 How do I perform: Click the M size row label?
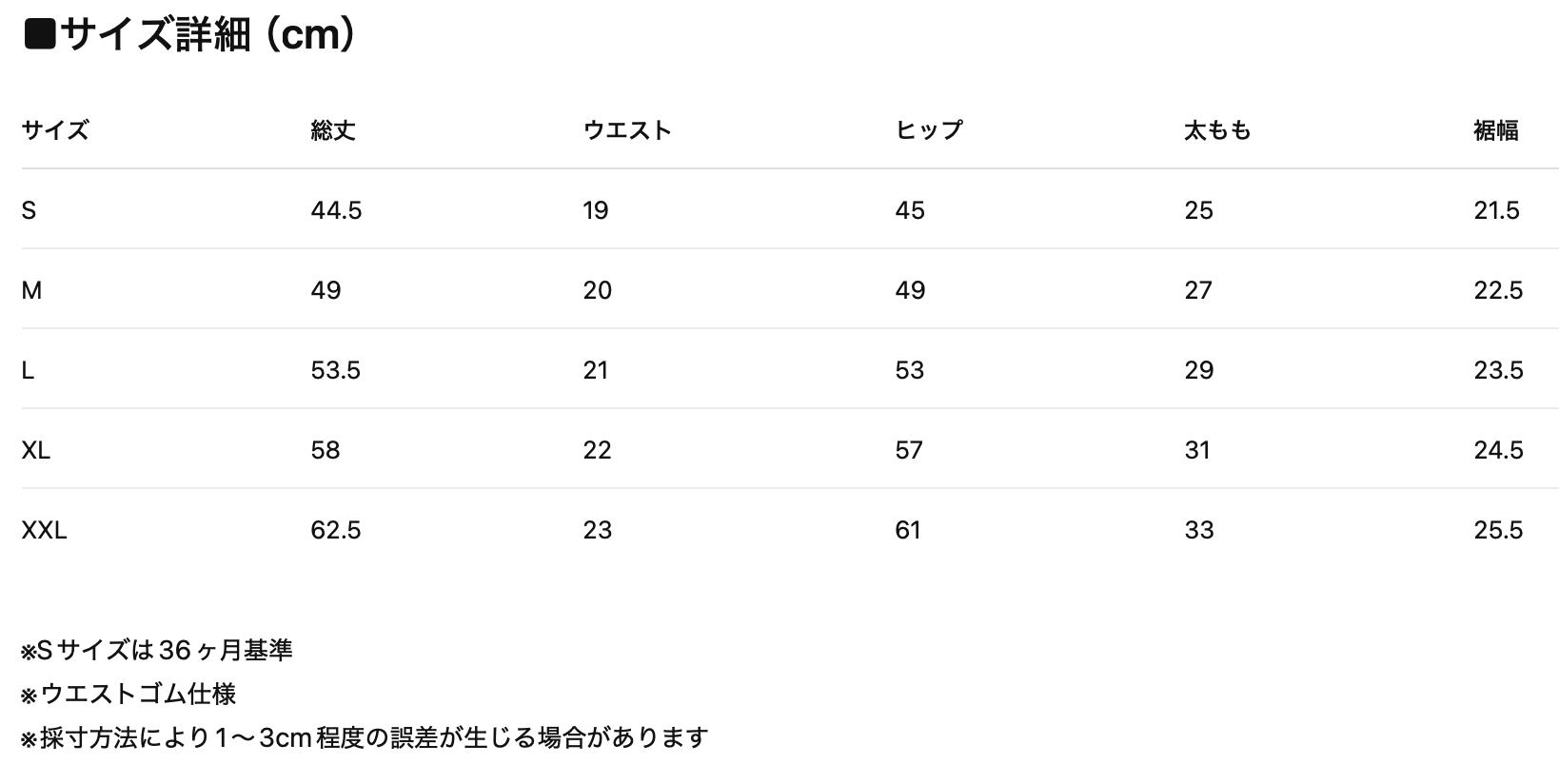click(31, 290)
